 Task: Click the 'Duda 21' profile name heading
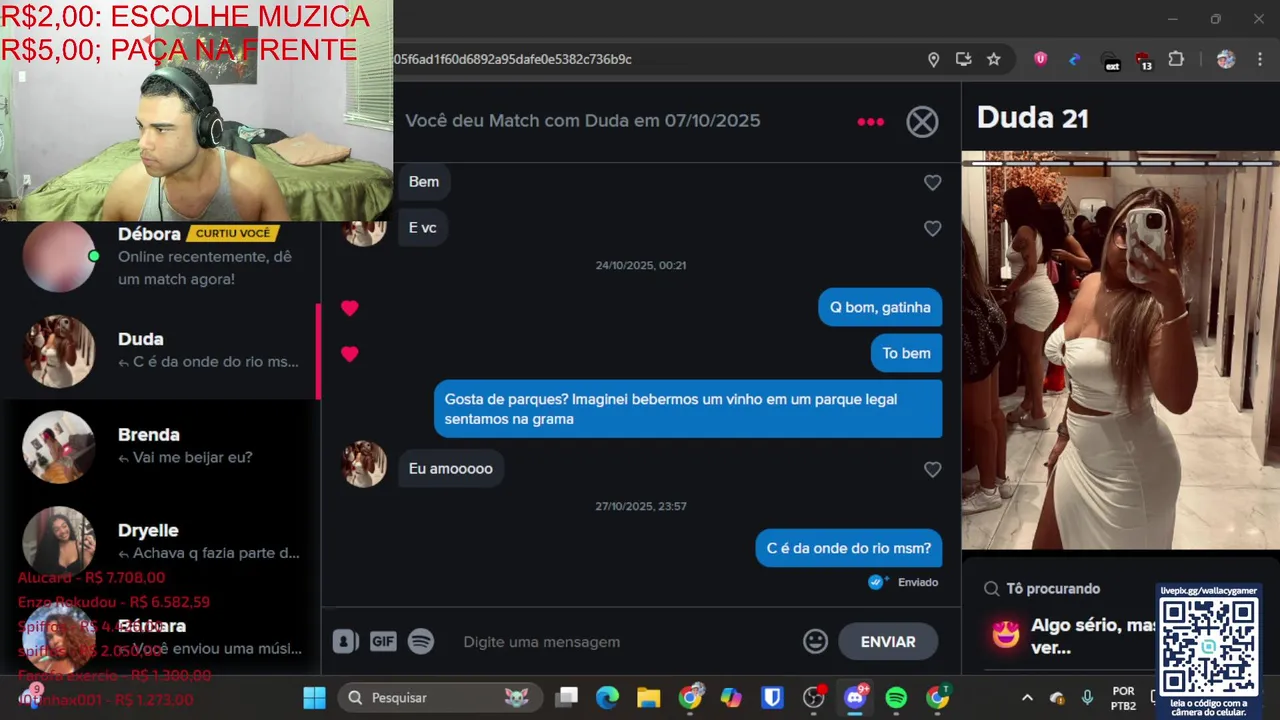tap(1032, 118)
